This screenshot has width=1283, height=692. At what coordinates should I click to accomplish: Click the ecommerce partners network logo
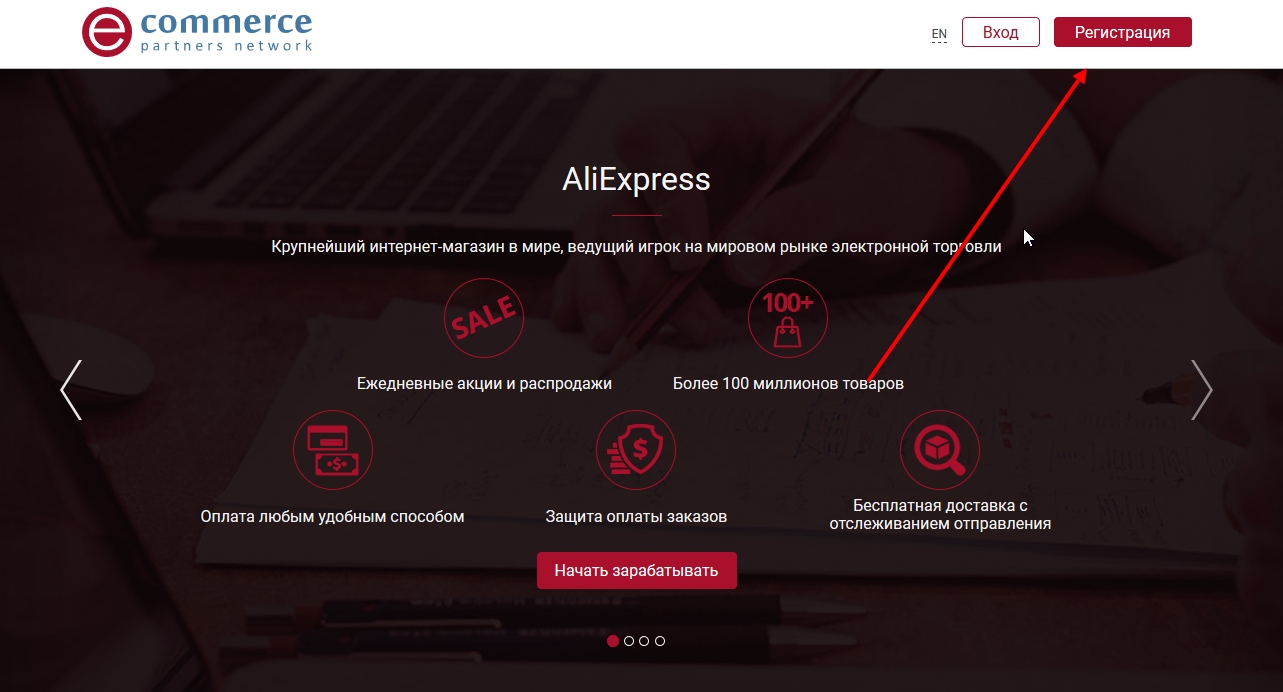point(198,33)
